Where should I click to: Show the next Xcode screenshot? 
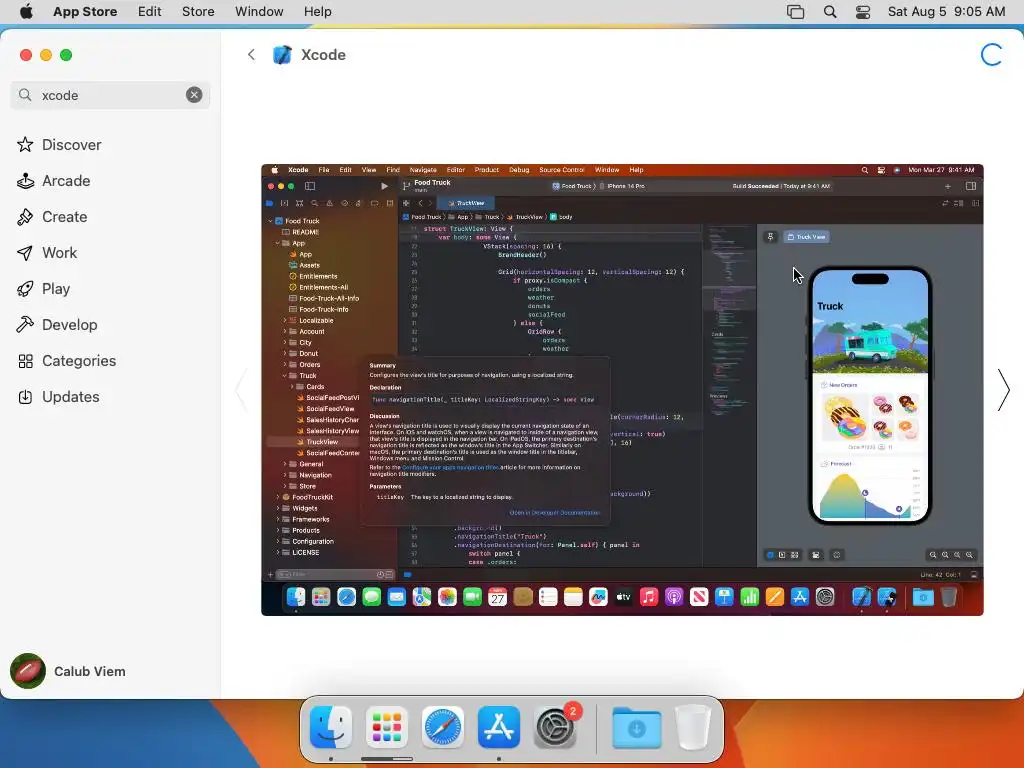point(1004,391)
